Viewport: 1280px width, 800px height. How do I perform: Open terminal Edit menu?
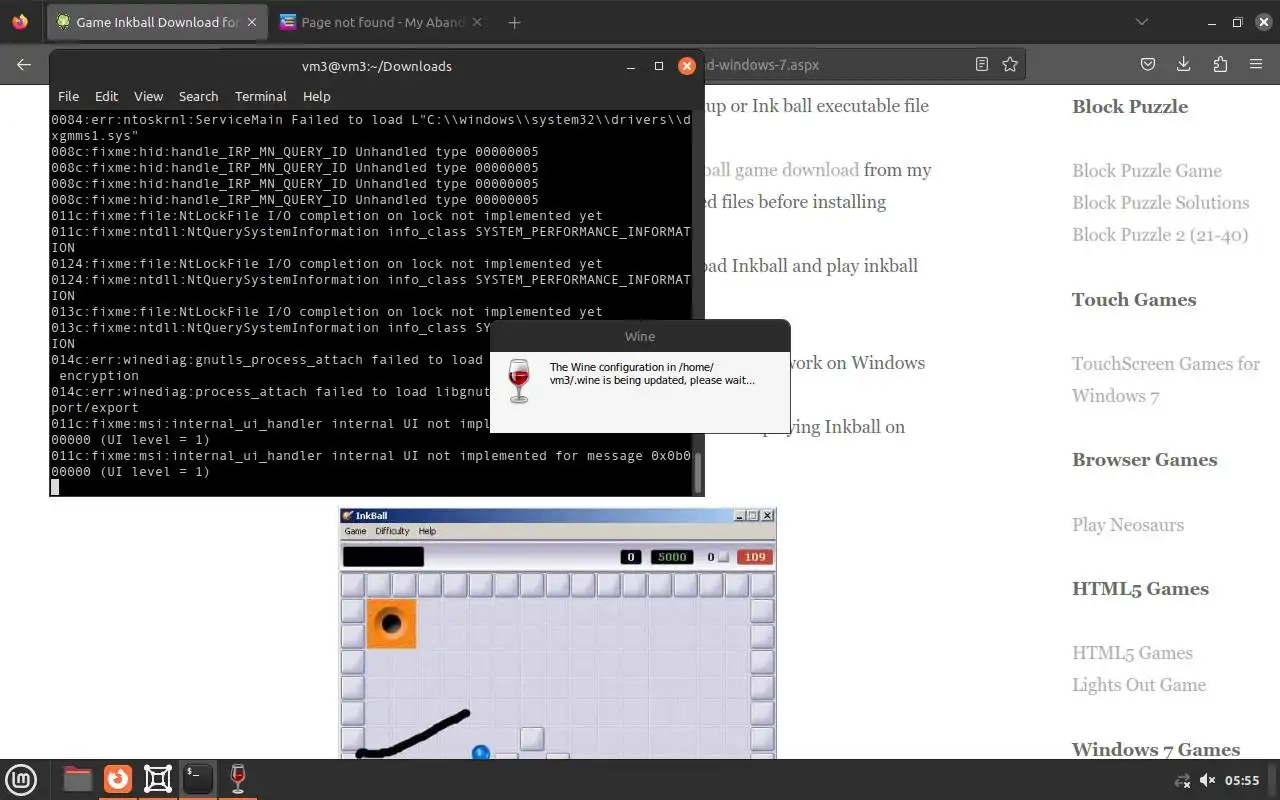[x=106, y=96]
